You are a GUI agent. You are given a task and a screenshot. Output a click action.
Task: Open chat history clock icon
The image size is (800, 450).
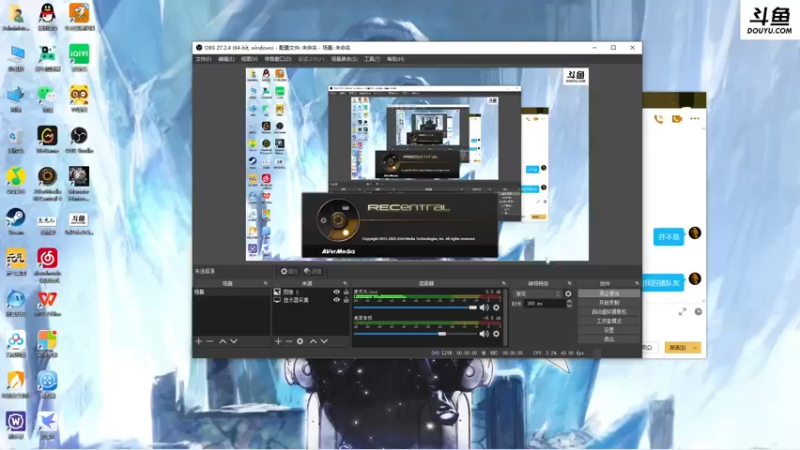698,312
